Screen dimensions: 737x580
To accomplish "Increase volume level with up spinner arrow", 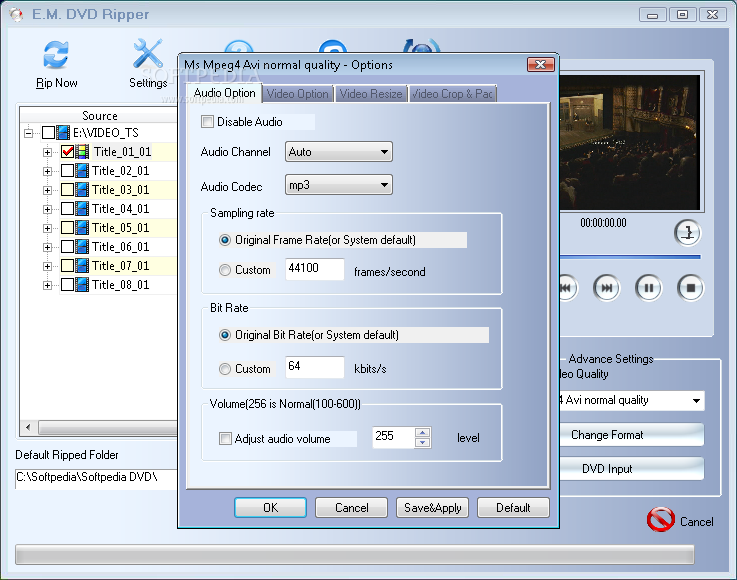I will [423, 432].
